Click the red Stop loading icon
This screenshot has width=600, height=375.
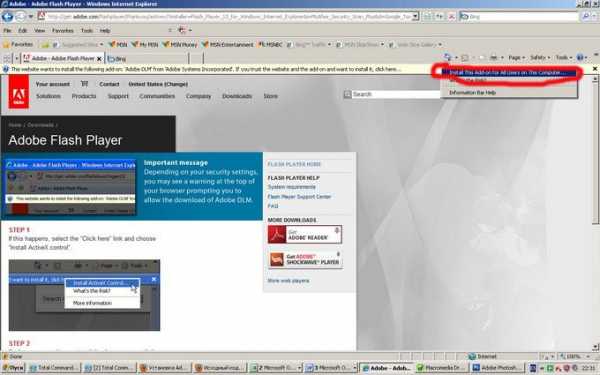click(452, 16)
